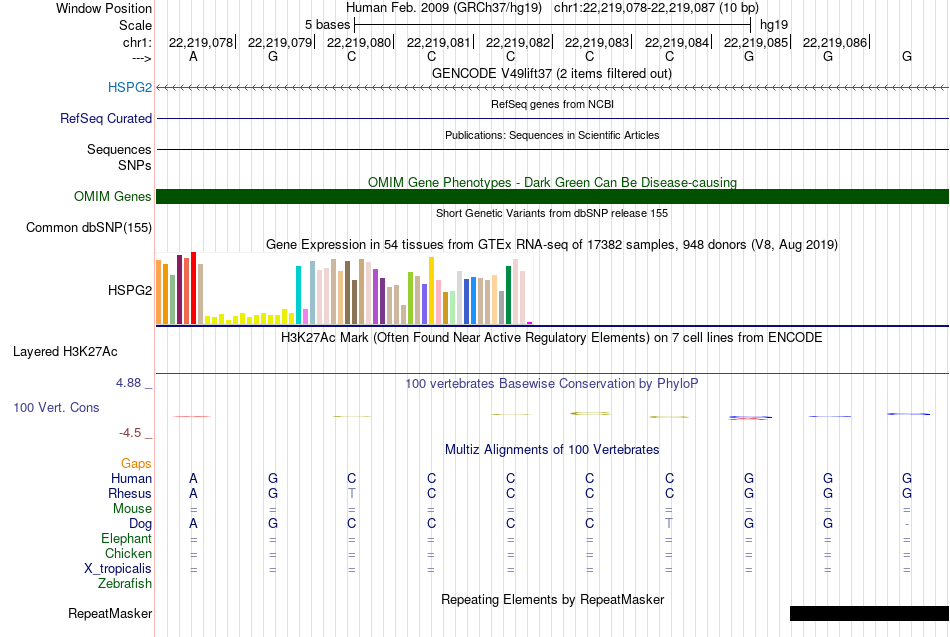The width and height of the screenshot is (950, 637).
Task: Click the Common dbSNP(155) track label
Action: (x=89, y=227)
